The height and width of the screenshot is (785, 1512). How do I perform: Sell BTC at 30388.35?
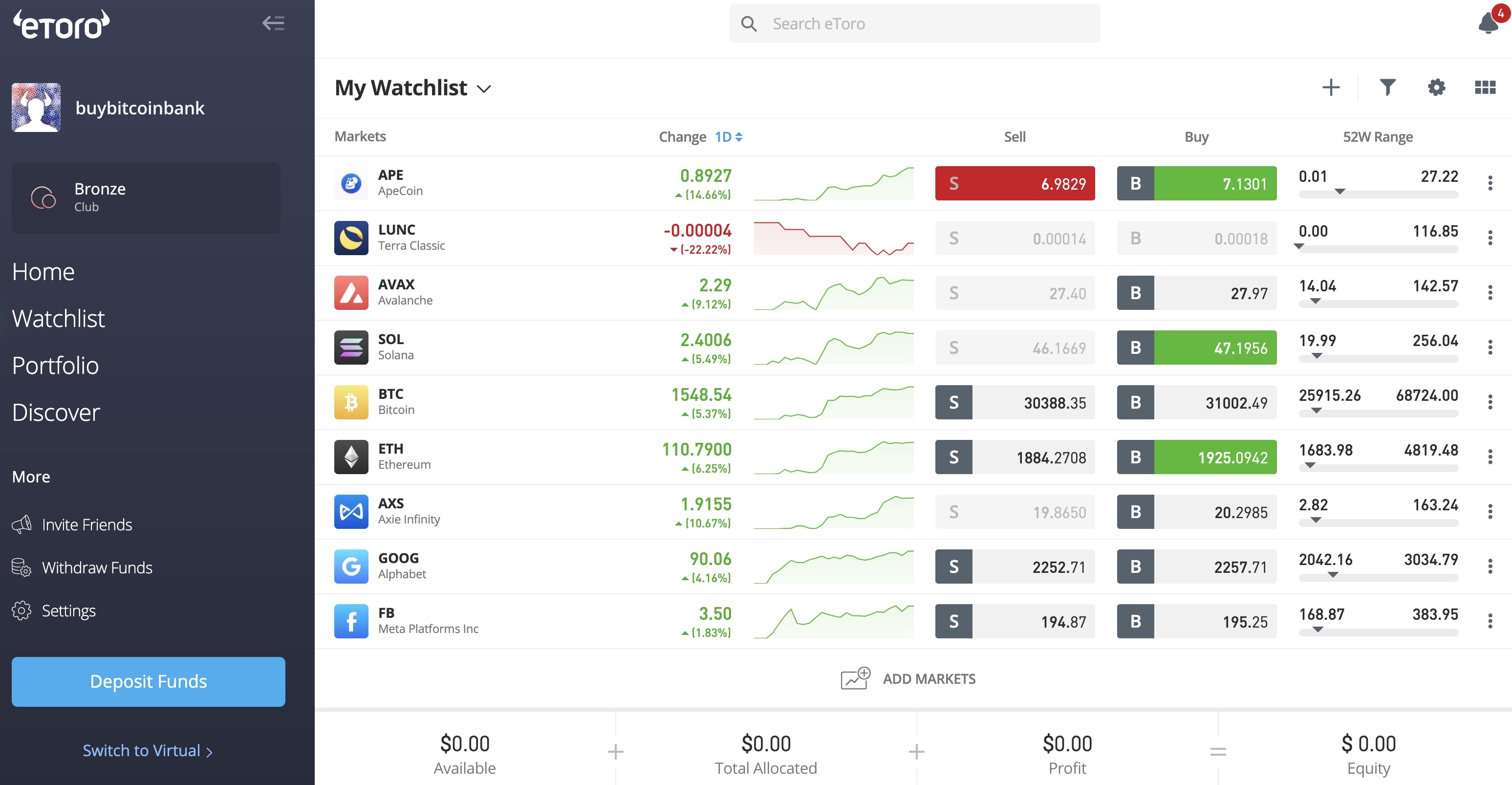(1015, 402)
